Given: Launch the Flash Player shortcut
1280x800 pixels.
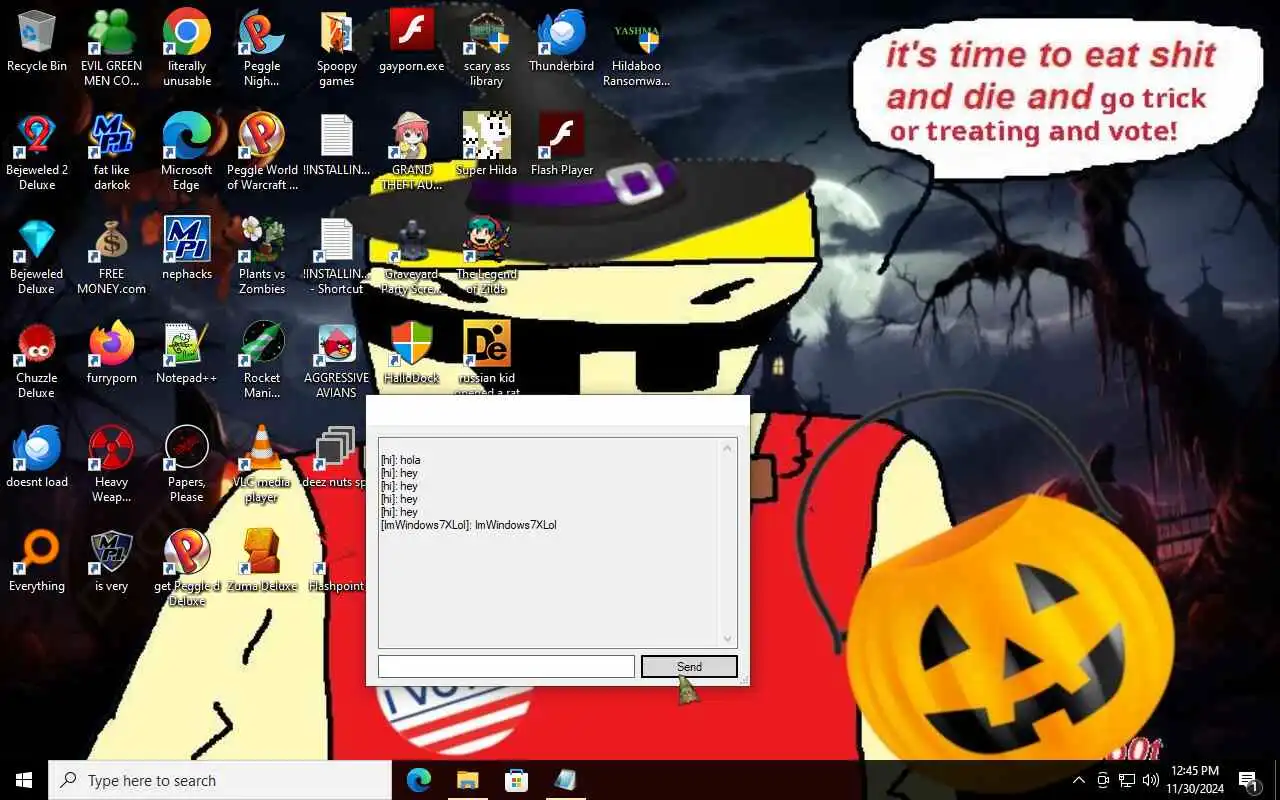Looking at the screenshot, I should [x=562, y=145].
